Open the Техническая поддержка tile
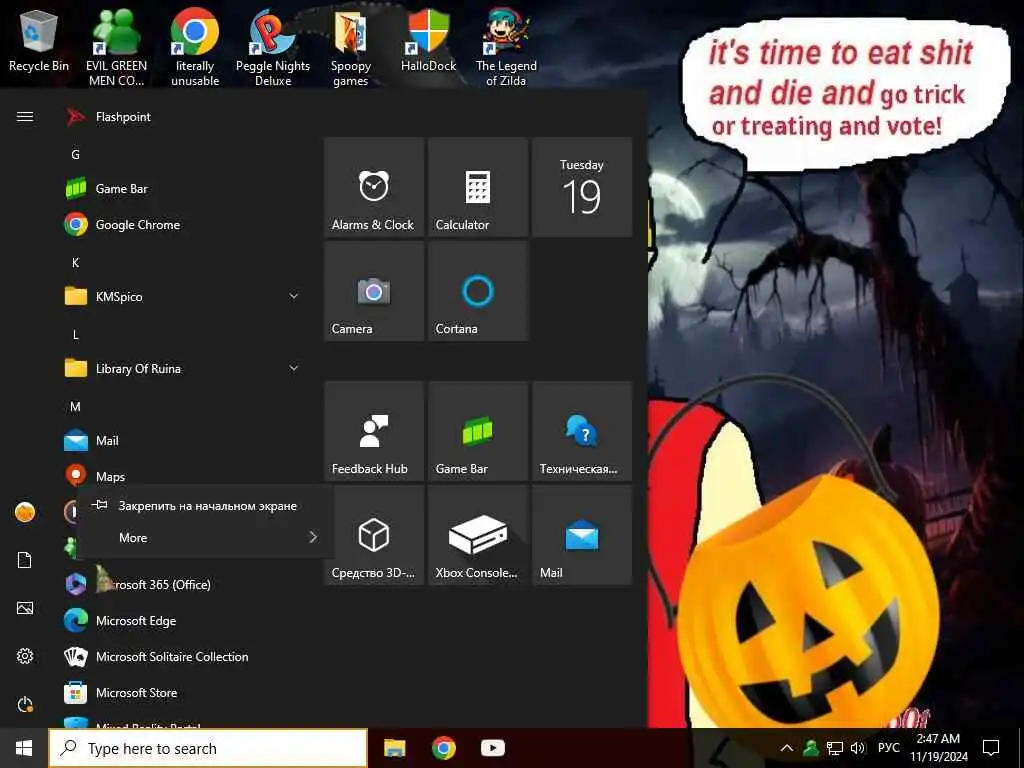Viewport: 1024px width, 768px height. coord(582,431)
